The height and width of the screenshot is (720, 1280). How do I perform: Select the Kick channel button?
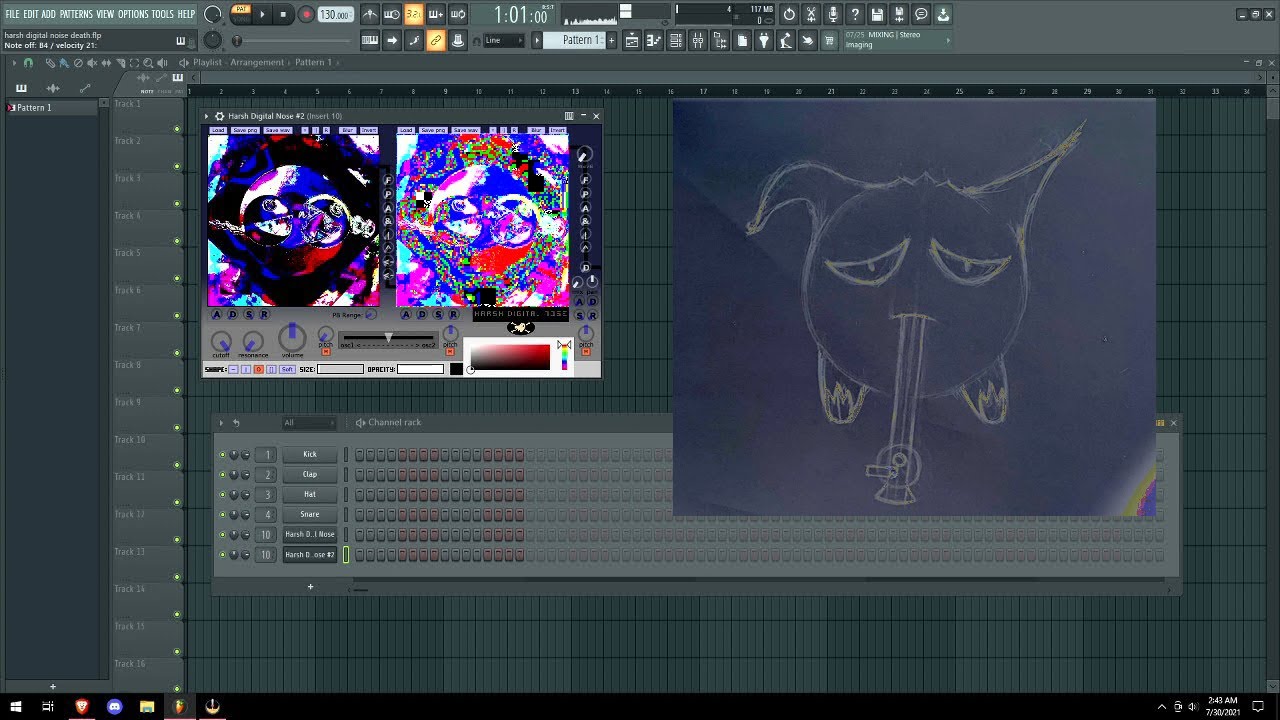point(310,454)
